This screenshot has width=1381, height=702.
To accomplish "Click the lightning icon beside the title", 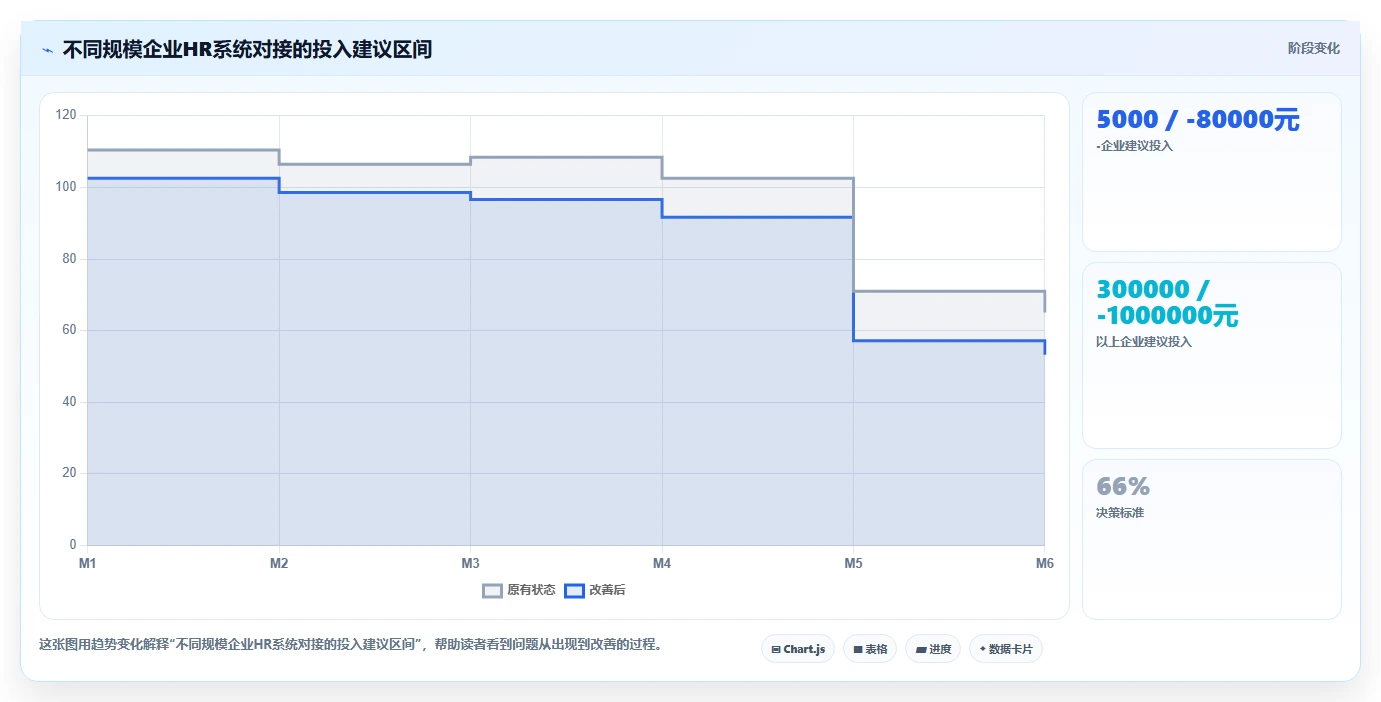I will point(47,49).
